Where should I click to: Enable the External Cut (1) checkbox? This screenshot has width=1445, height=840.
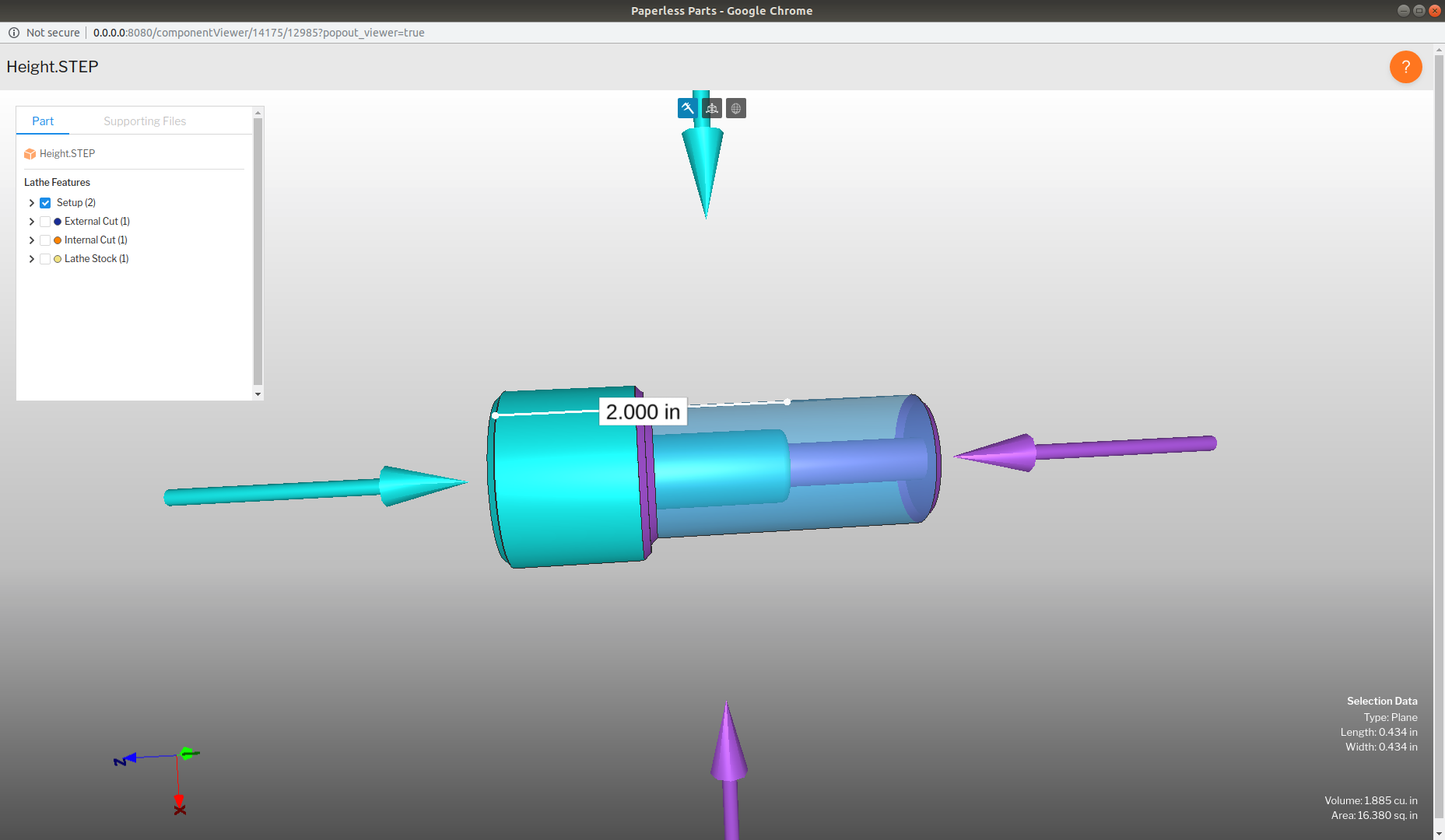(45, 221)
